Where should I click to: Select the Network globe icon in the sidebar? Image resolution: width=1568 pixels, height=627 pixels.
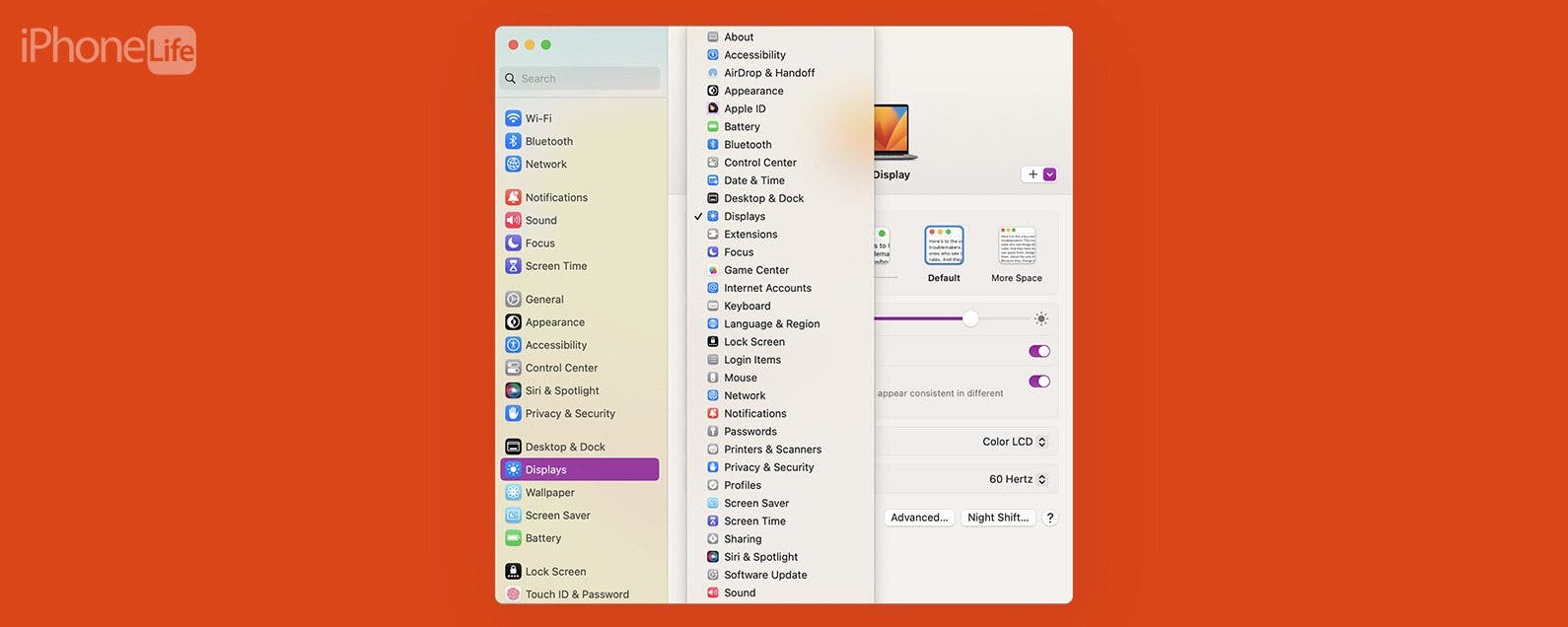[x=513, y=164]
